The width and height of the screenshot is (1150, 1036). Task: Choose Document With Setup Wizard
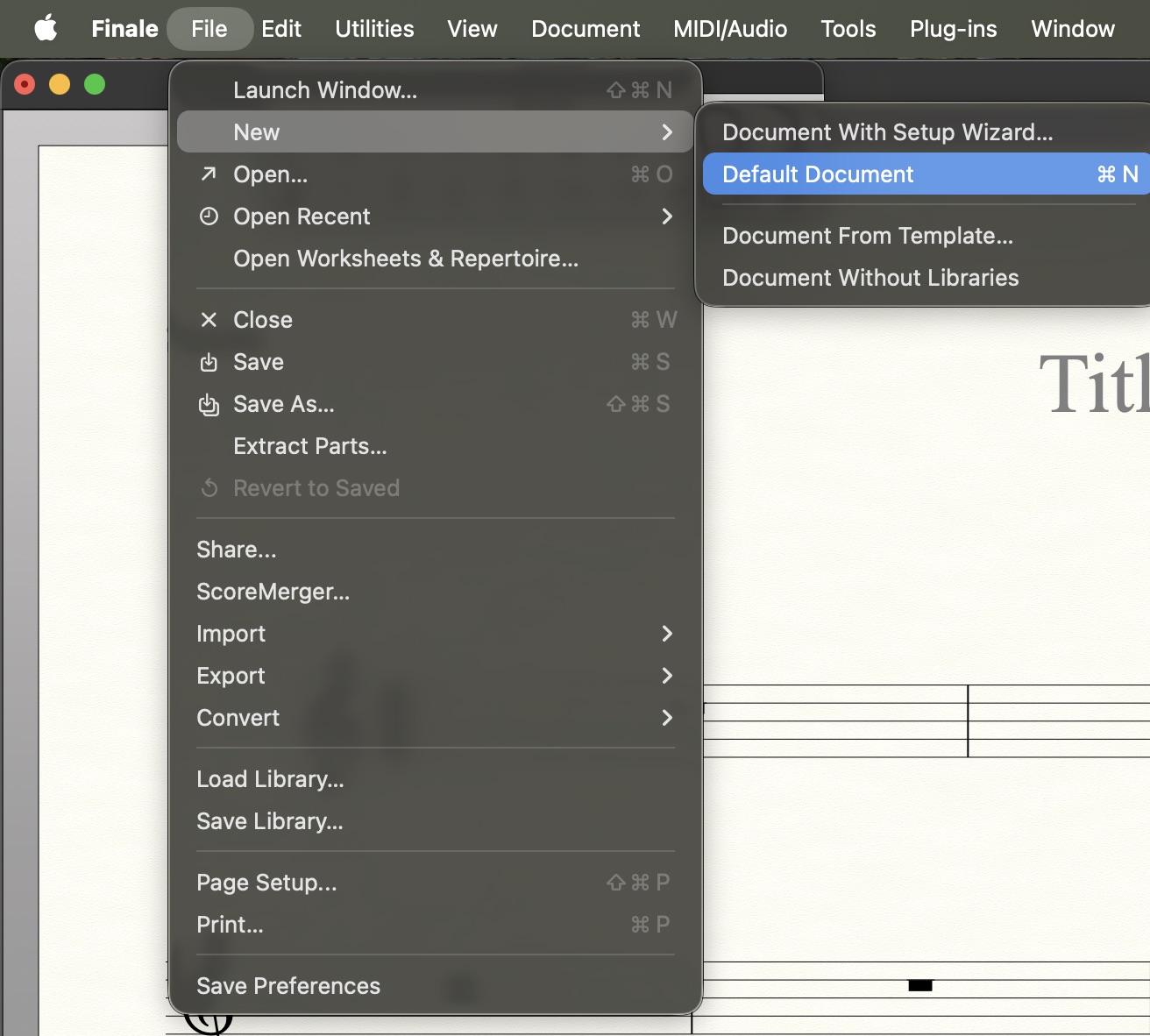pos(887,132)
